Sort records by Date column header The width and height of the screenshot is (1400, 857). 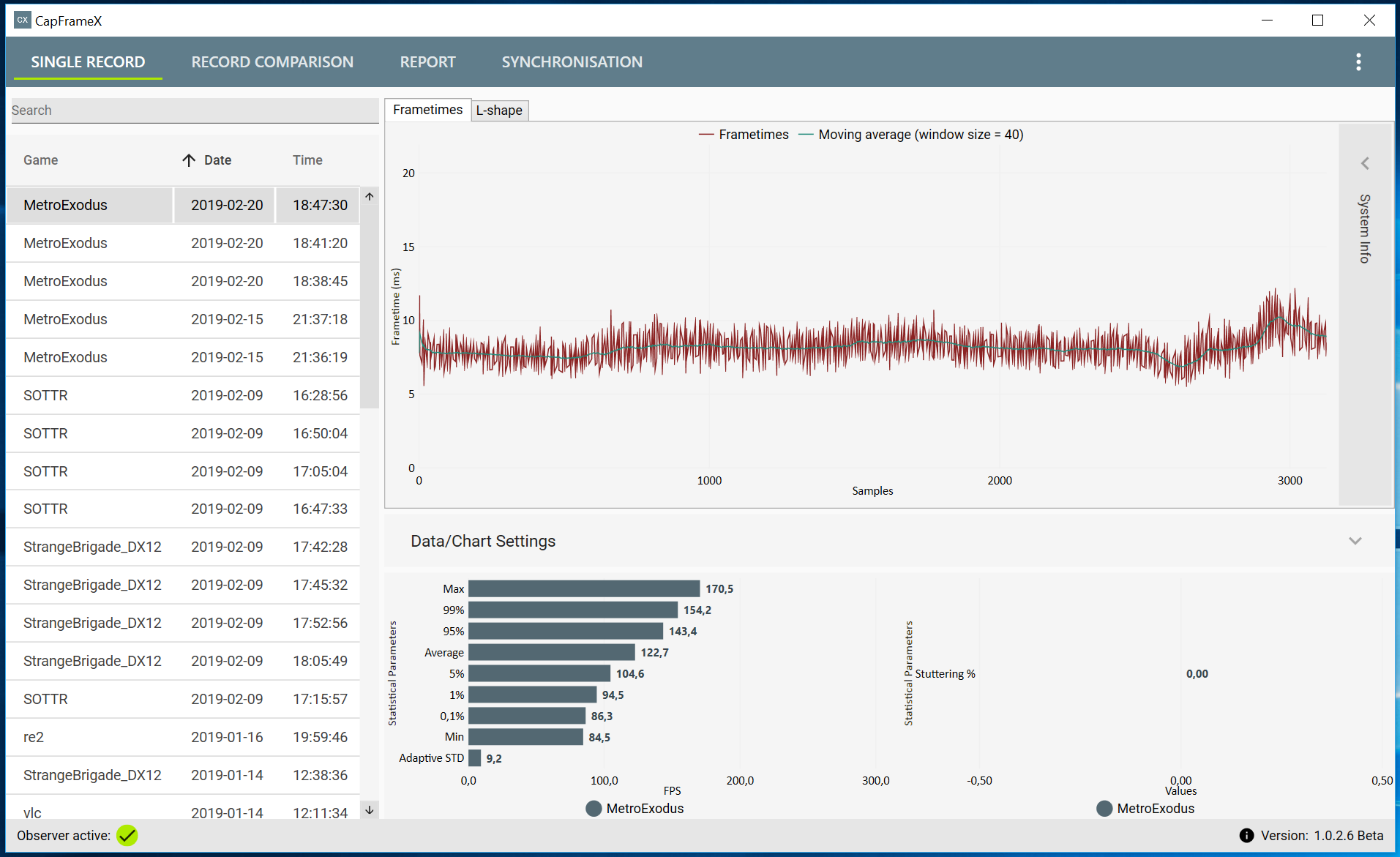coord(217,160)
